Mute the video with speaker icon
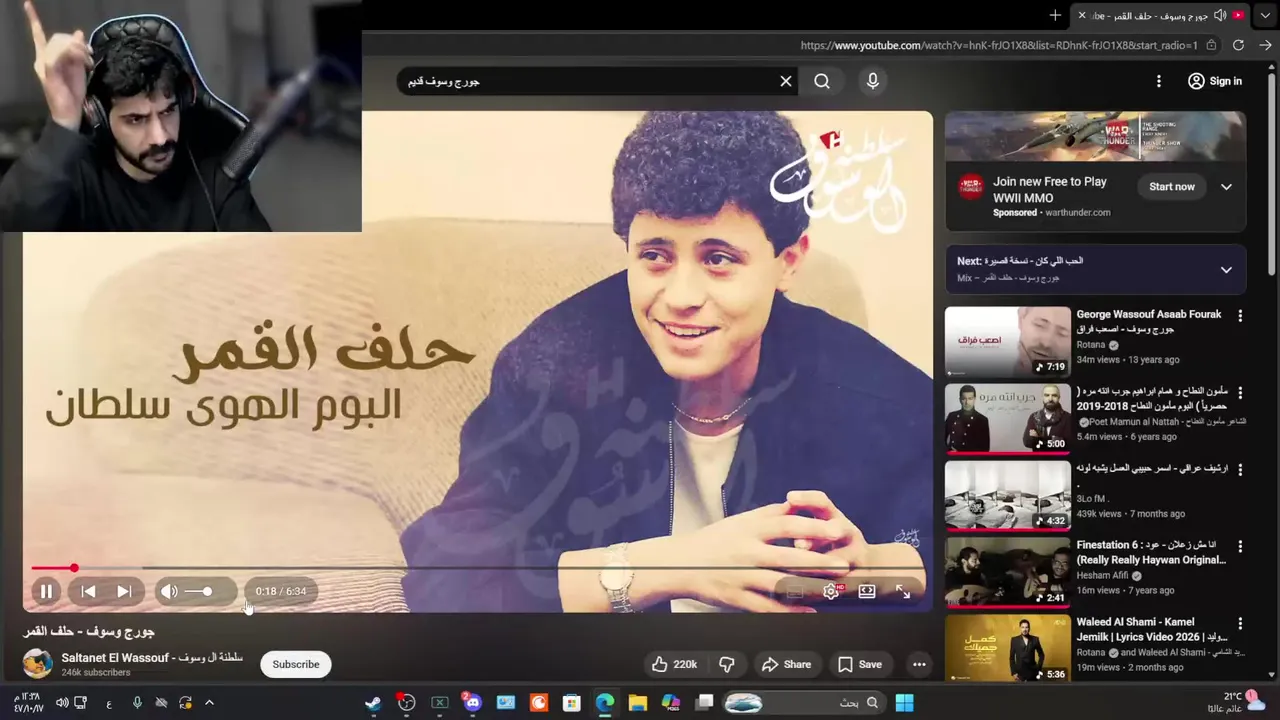The height and width of the screenshot is (720, 1280). 169,592
